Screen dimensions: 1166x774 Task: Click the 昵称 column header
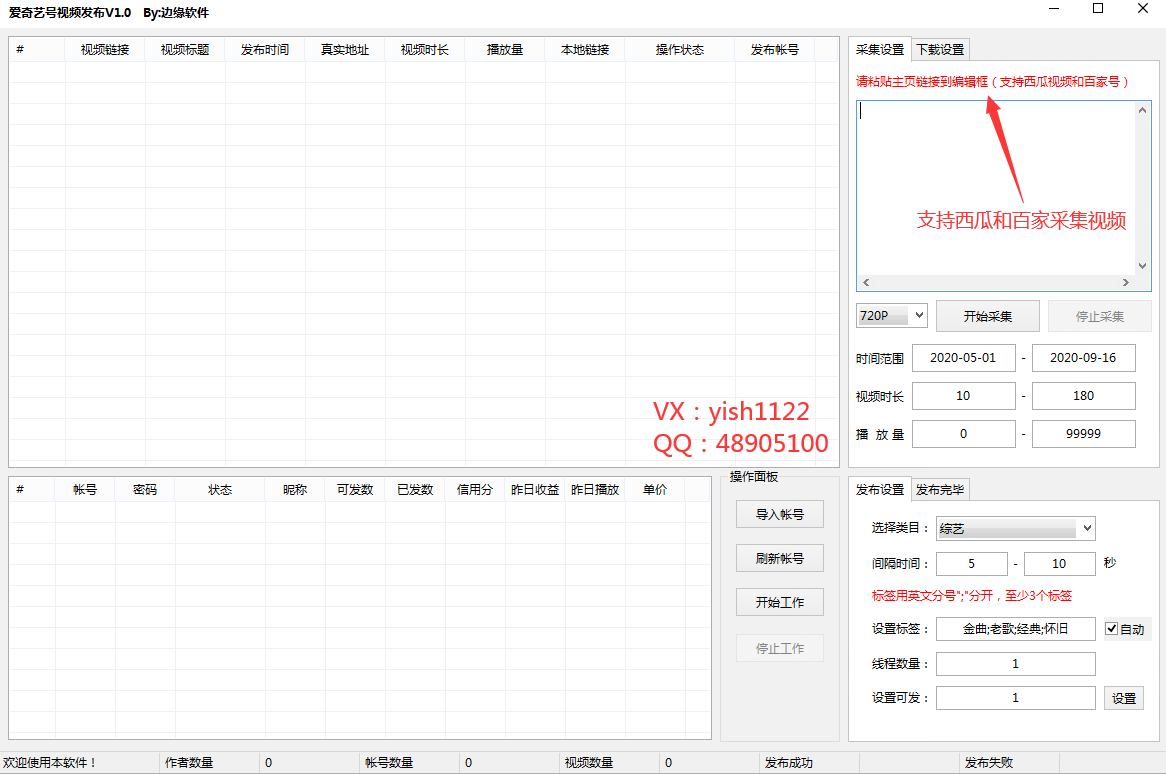point(295,489)
